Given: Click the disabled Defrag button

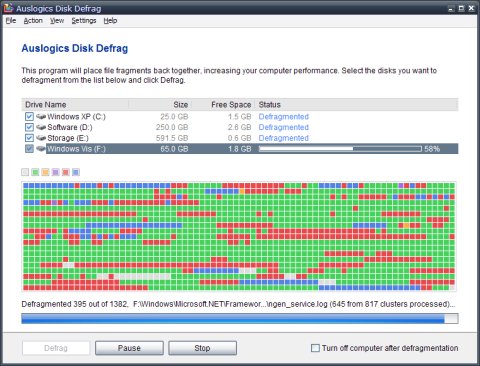Looking at the screenshot, I should coord(56,348).
